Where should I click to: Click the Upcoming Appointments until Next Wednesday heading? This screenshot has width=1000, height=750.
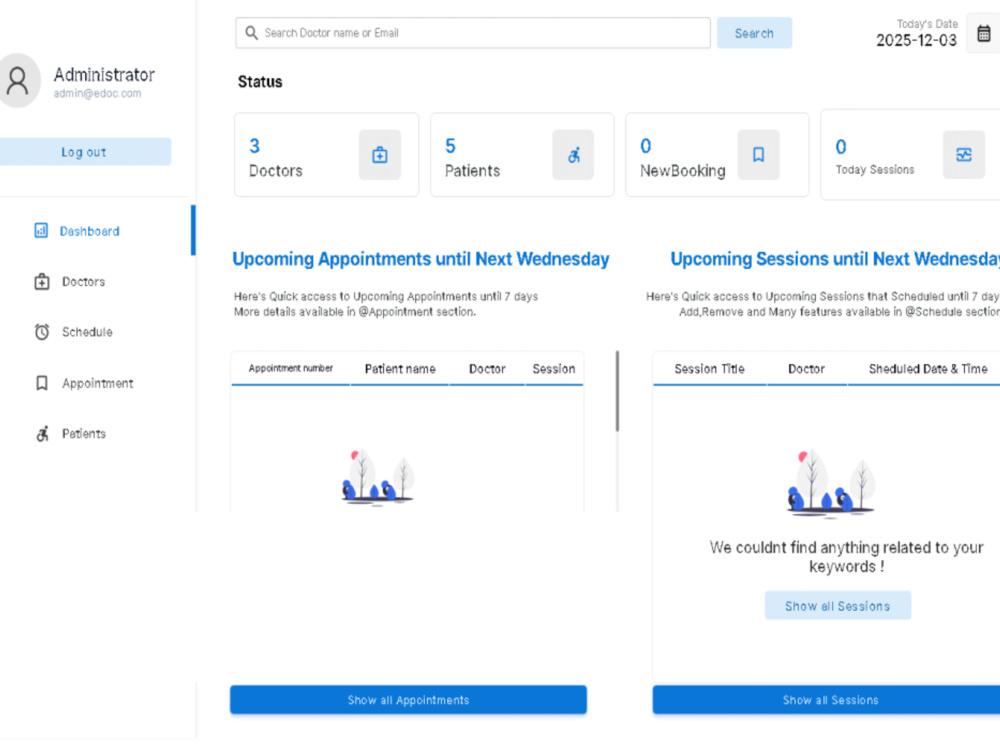(421, 259)
